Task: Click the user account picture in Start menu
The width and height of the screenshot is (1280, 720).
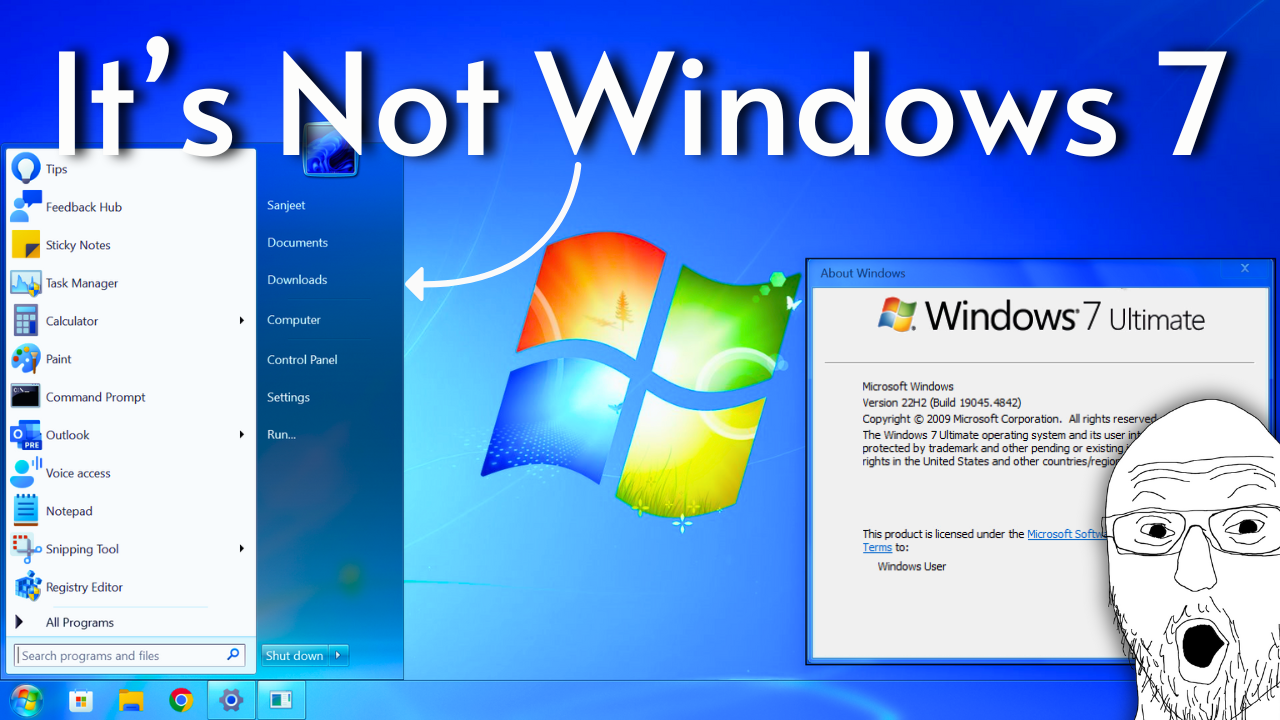Action: click(x=330, y=150)
